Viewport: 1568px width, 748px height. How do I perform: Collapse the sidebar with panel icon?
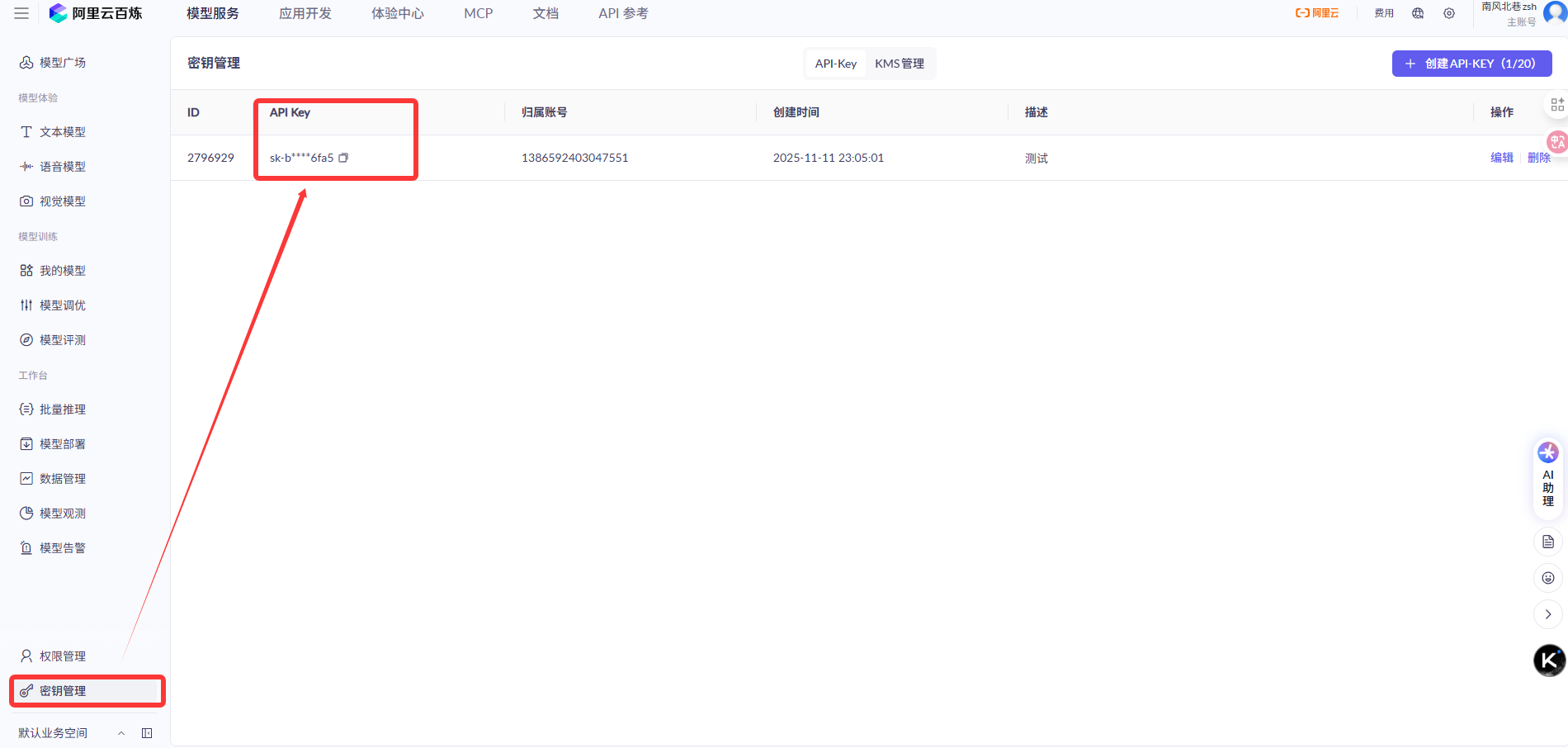click(147, 733)
